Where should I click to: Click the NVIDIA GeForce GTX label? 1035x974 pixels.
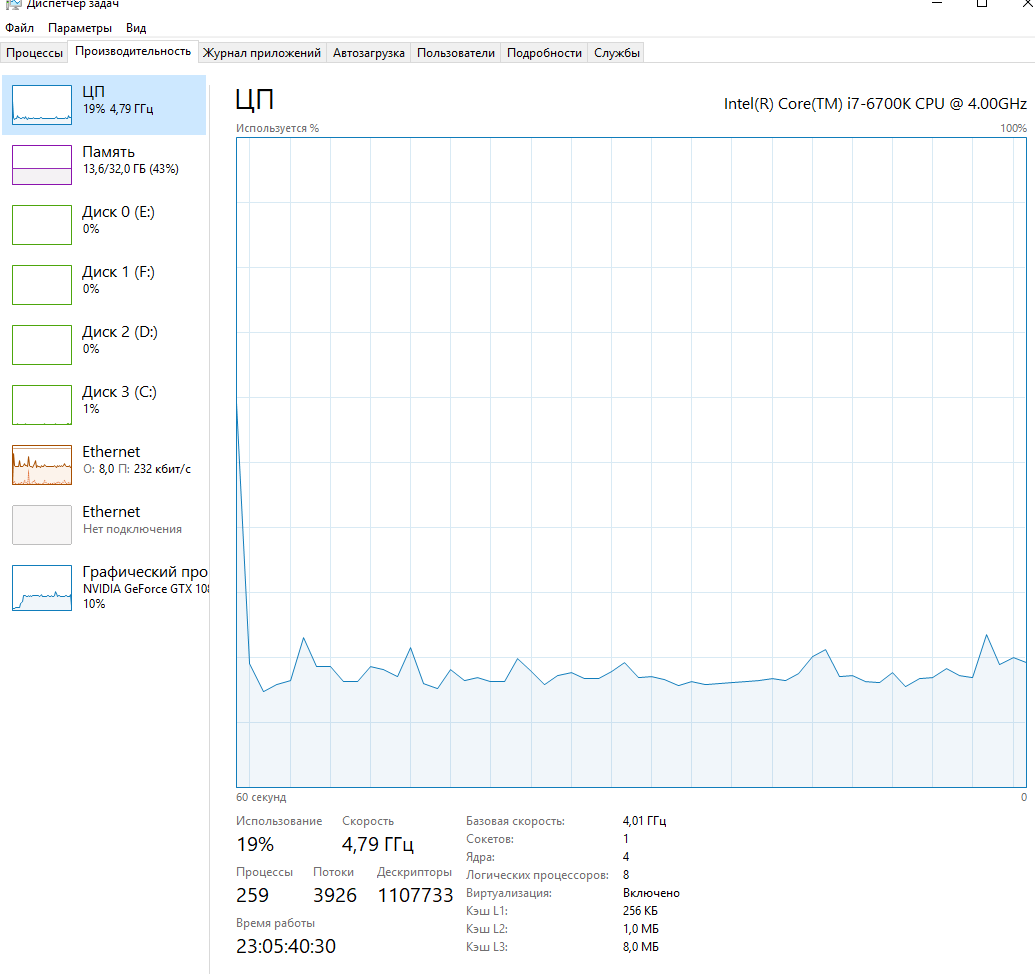(146, 589)
